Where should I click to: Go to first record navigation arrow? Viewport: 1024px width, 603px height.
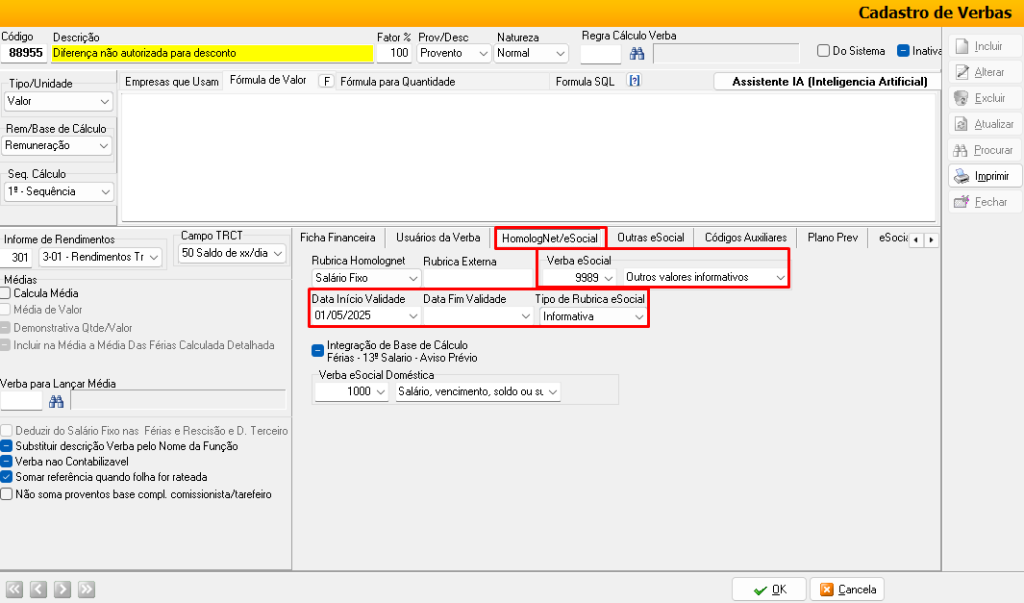click(14, 589)
